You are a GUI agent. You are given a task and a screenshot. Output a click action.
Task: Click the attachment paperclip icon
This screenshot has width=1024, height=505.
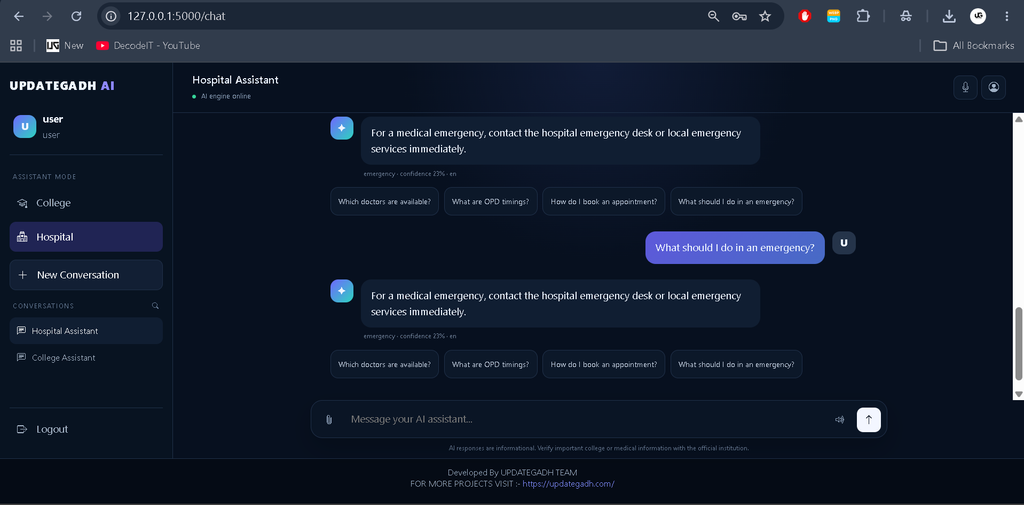(329, 419)
